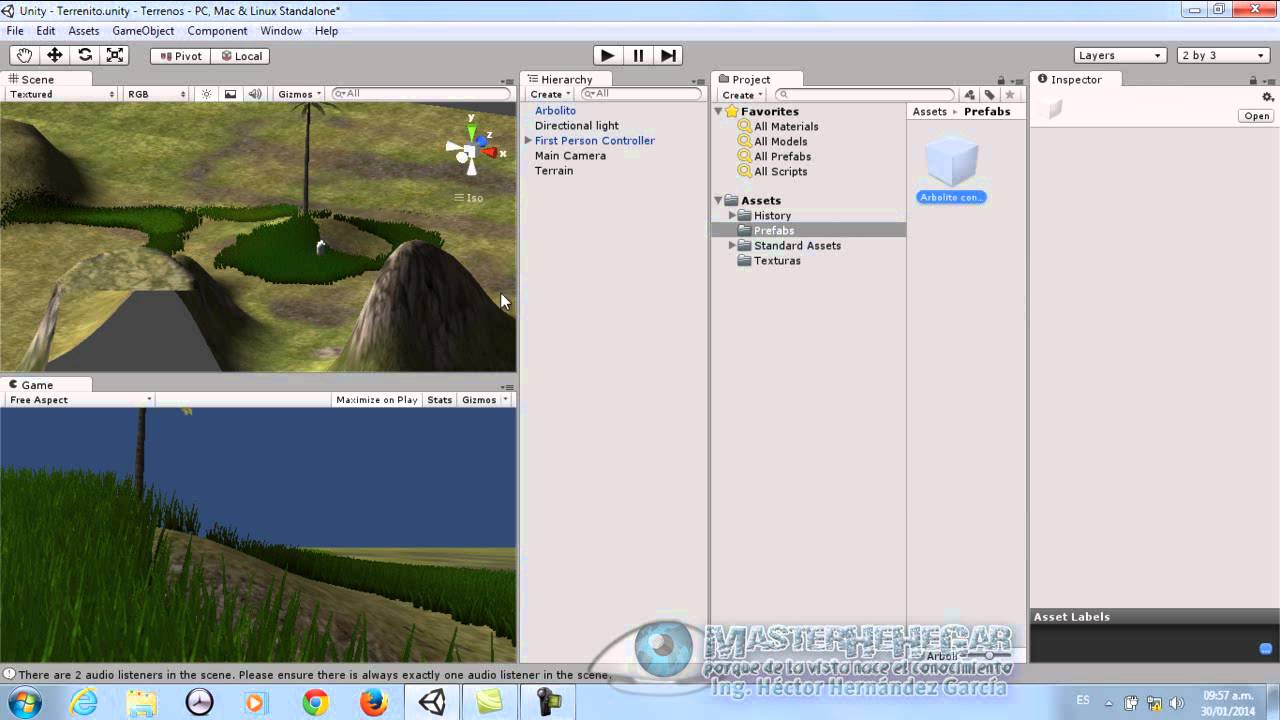Open the Project Create dropdown
Viewport: 1280px width, 720px height.
click(742, 95)
